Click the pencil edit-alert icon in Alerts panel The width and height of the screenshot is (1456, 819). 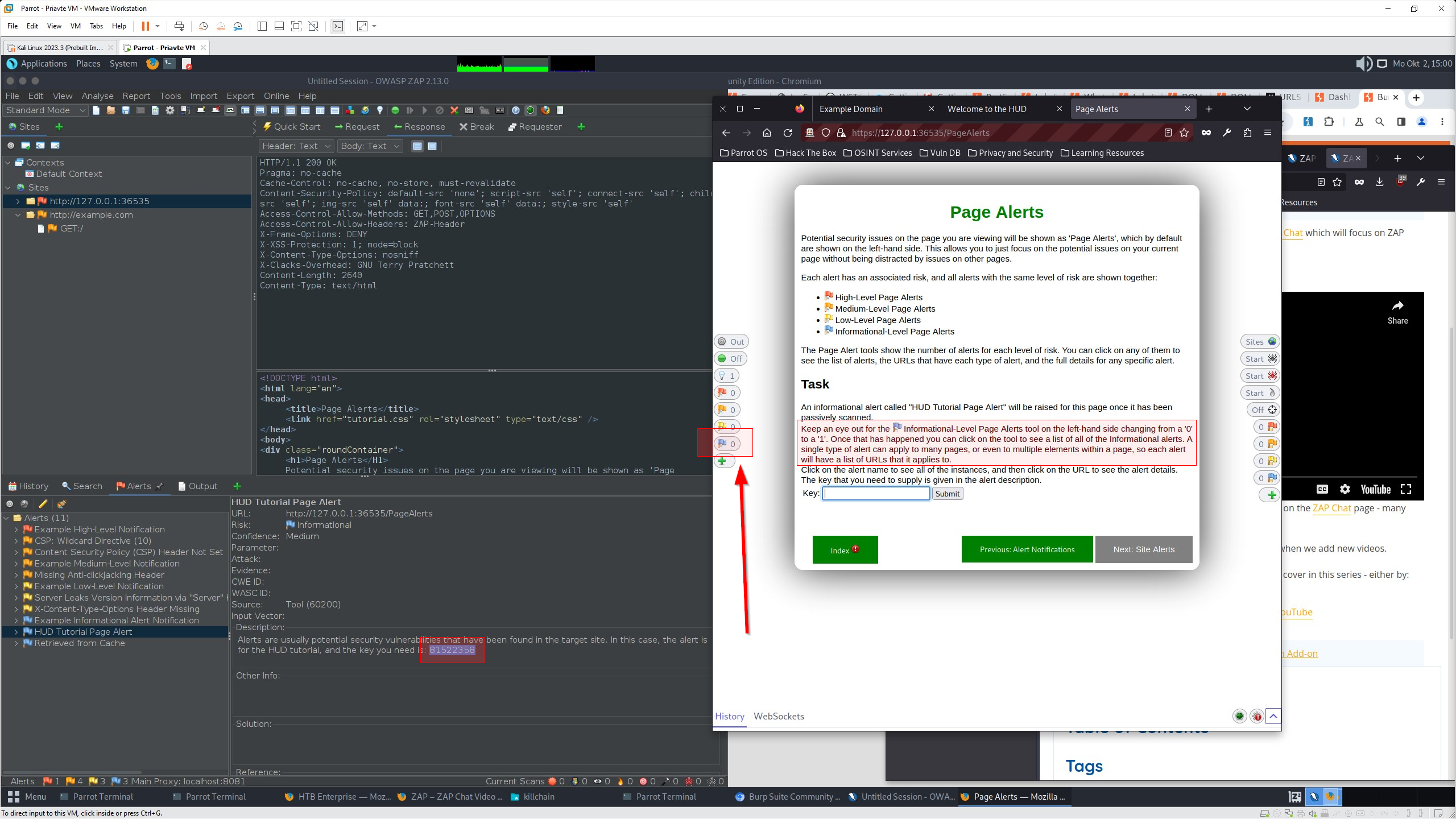coord(43,504)
